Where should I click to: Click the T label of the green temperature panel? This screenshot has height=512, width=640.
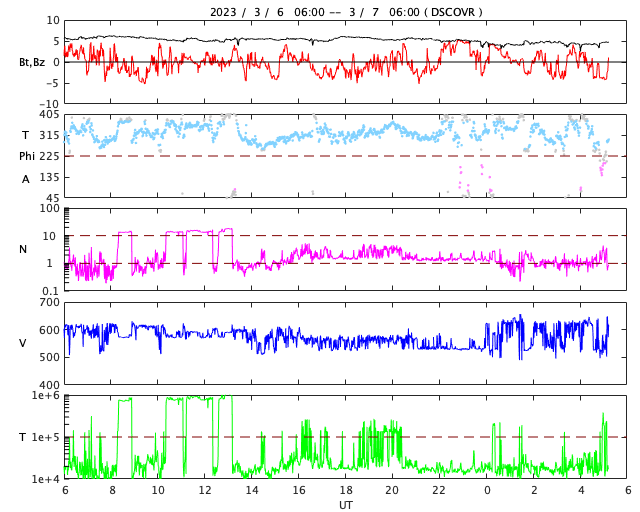(23, 437)
